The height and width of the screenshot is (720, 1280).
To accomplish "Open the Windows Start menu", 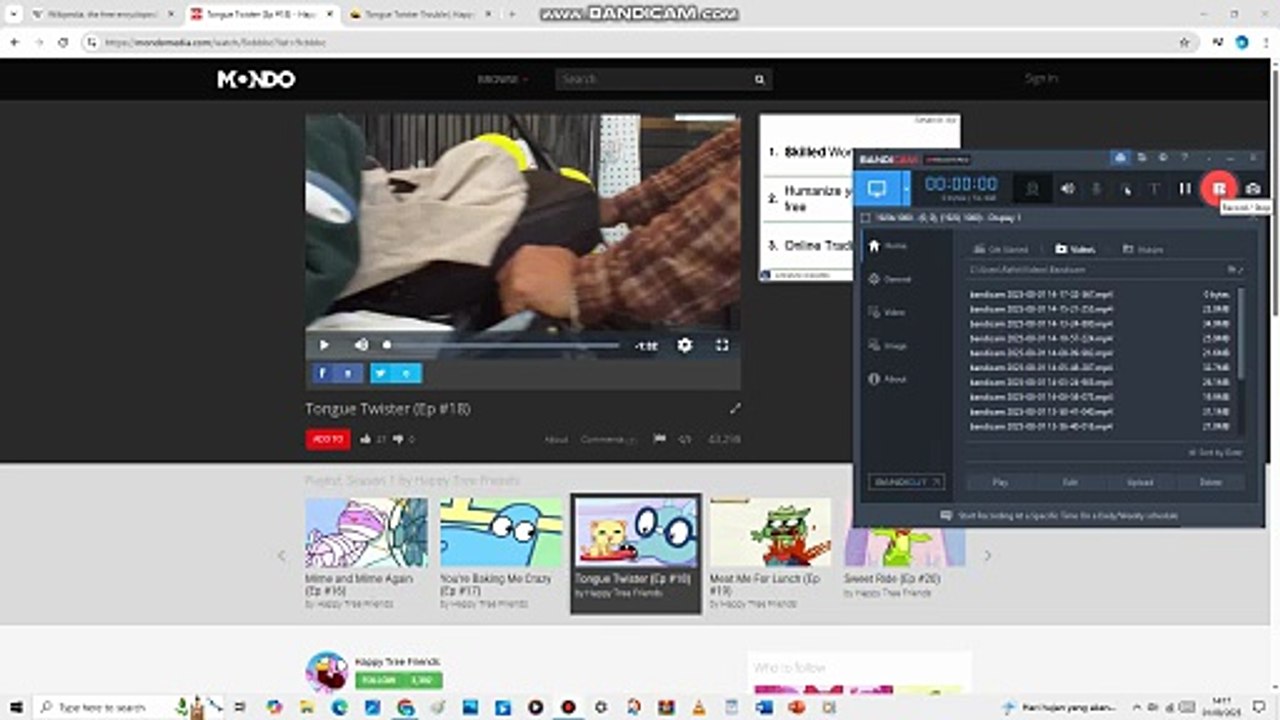I will 16,707.
